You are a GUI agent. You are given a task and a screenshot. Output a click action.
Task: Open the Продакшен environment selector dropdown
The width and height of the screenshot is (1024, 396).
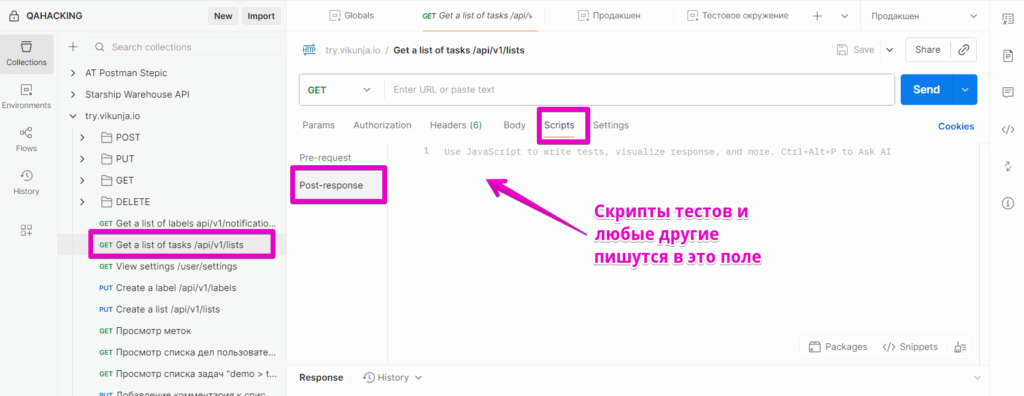(925, 16)
